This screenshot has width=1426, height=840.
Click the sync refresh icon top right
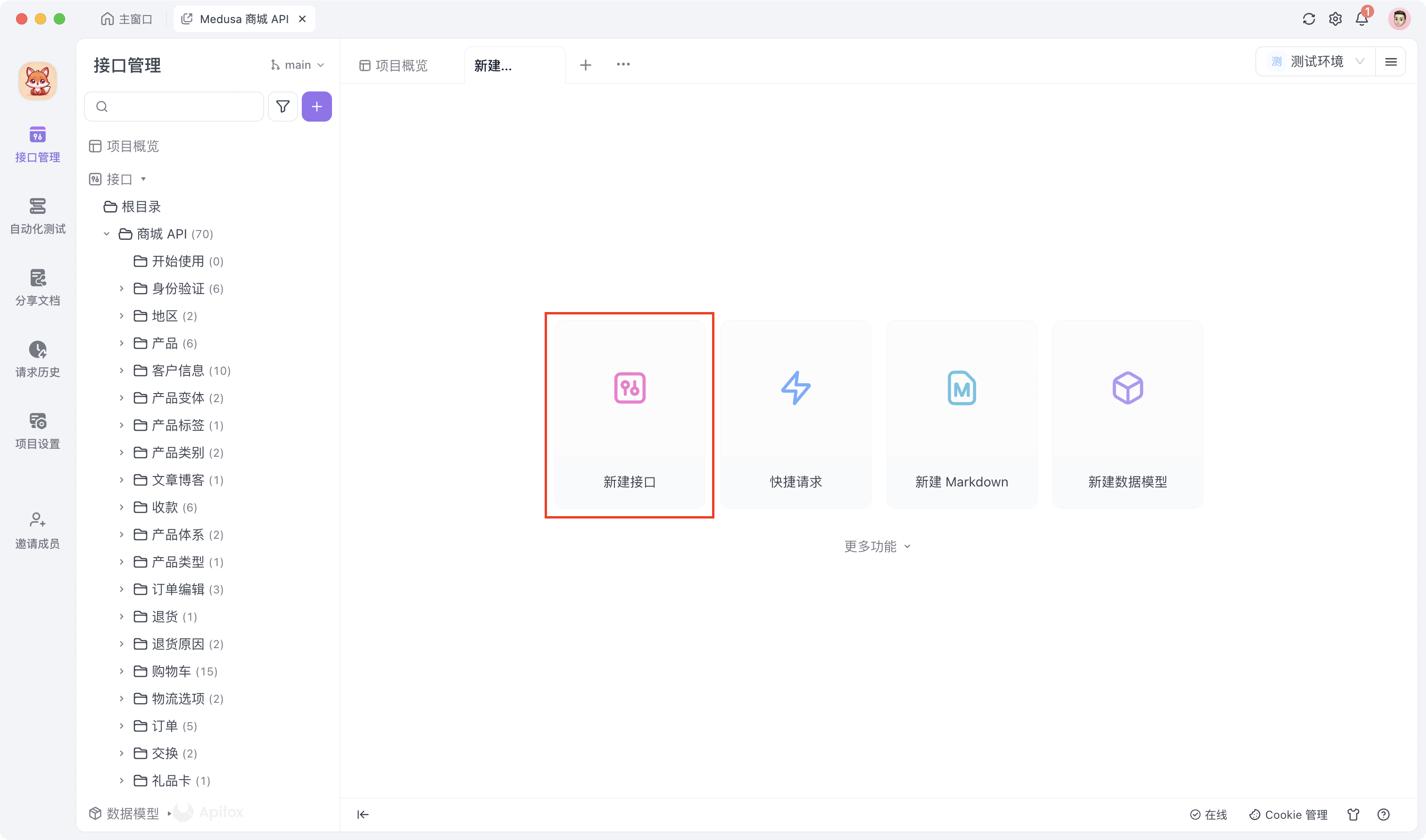[x=1308, y=19]
